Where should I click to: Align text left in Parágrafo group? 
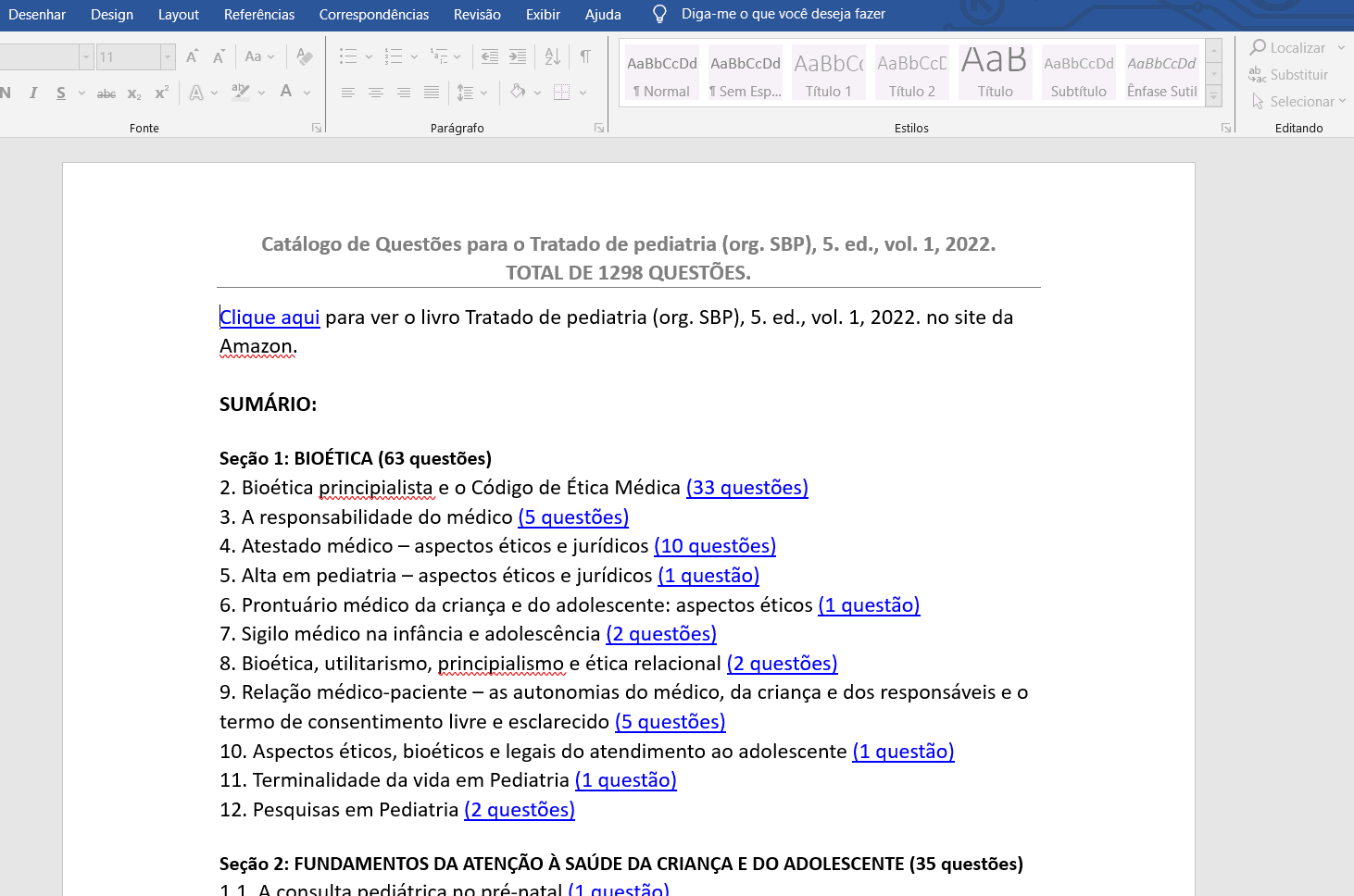pyautogui.click(x=348, y=93)
